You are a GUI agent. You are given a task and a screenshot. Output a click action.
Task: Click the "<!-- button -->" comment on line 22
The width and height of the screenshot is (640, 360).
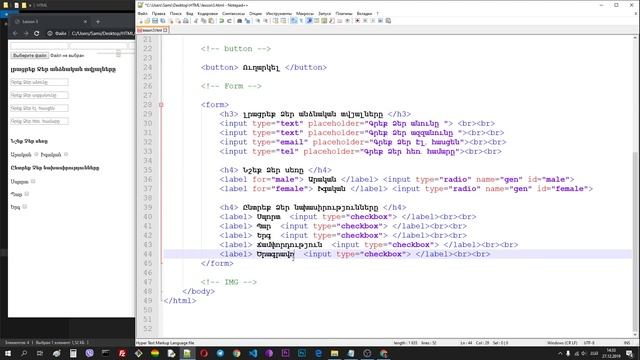(x=236, y=49)
